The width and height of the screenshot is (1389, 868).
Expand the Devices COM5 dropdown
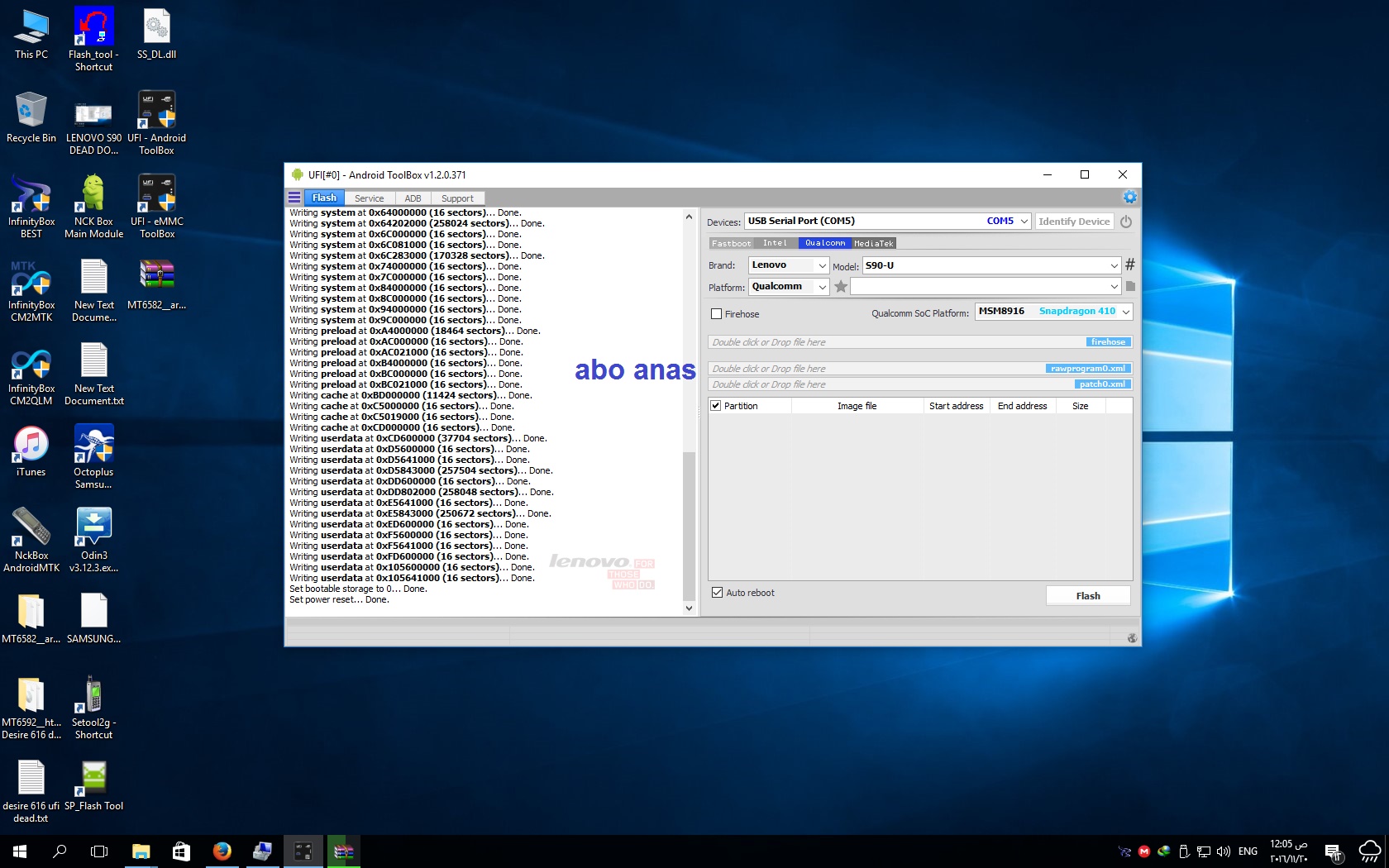click(x=1024, y=221)
